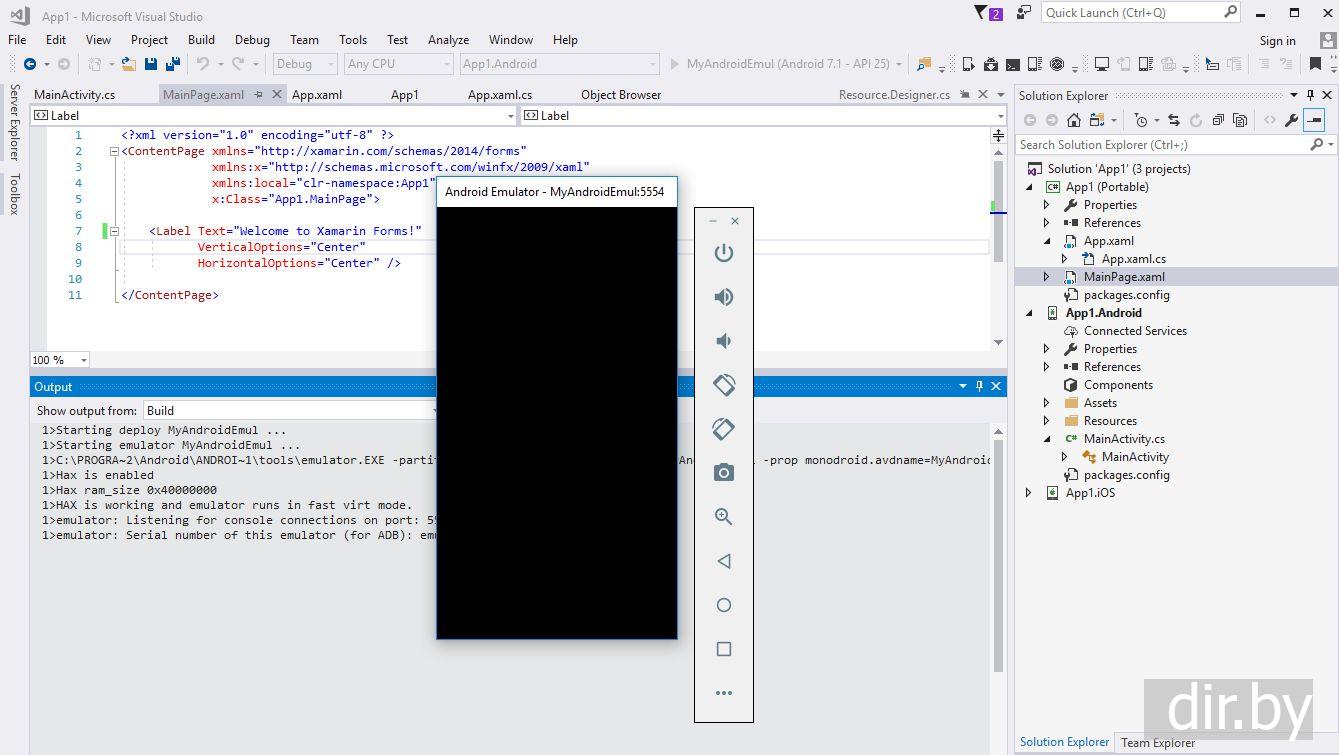The image size is (1339, 755).
Task: Click the emulator zoom magnifier icon
Action: click(x=723, y=517)
